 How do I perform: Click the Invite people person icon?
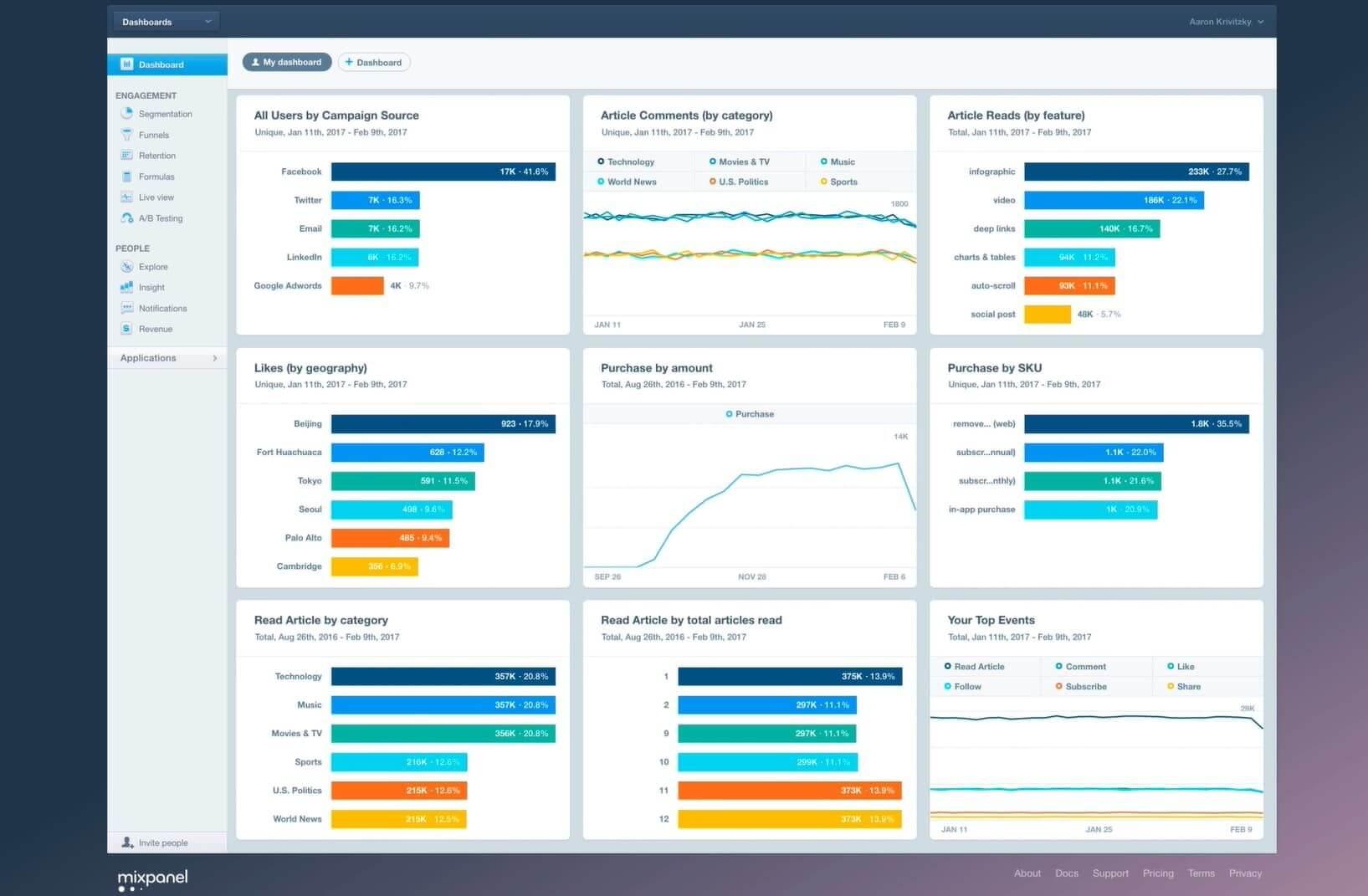127,842
